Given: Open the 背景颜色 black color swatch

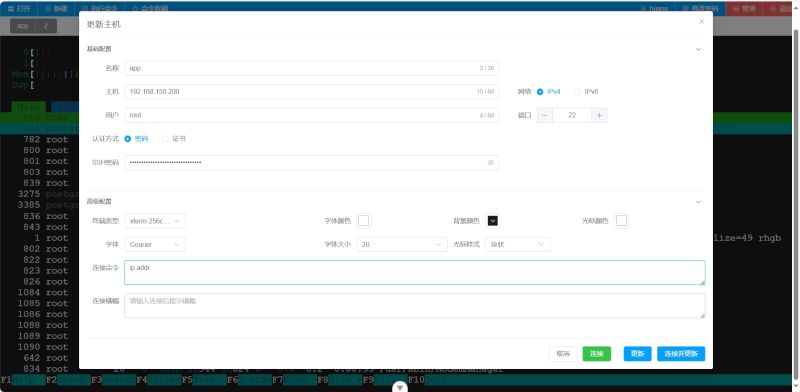Looking at the screenshot, I should click(x=492, y=221).
